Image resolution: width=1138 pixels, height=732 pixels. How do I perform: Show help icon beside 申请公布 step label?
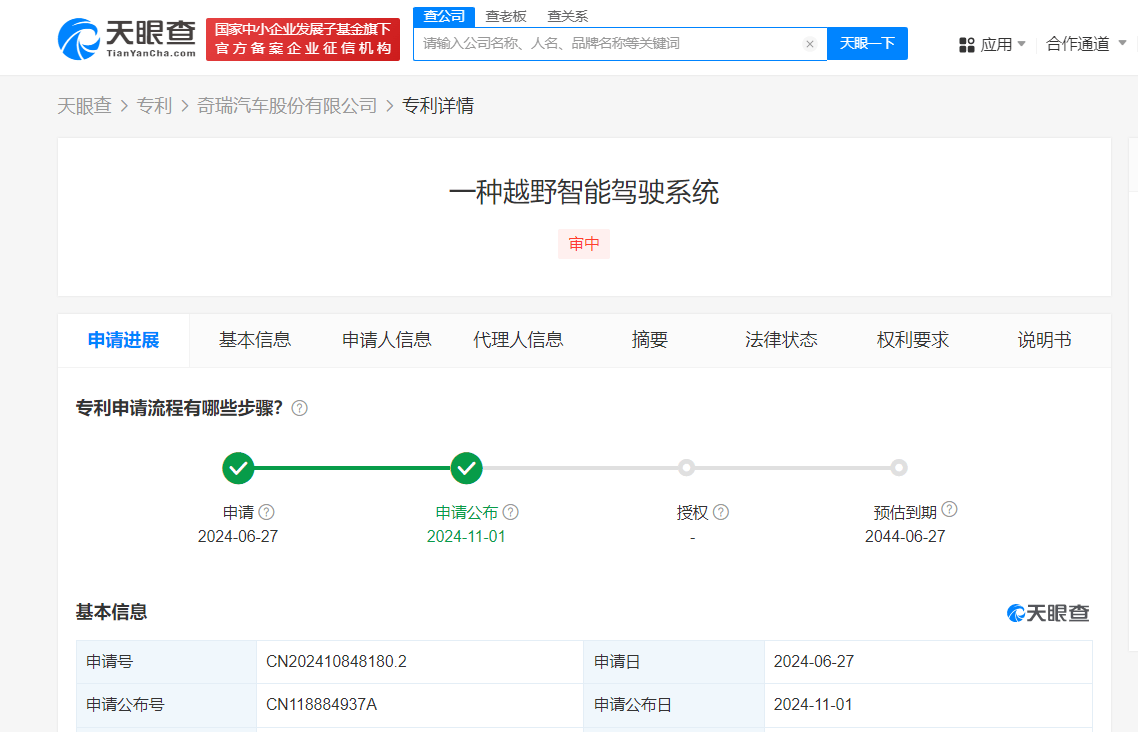(x=510, y=512)
